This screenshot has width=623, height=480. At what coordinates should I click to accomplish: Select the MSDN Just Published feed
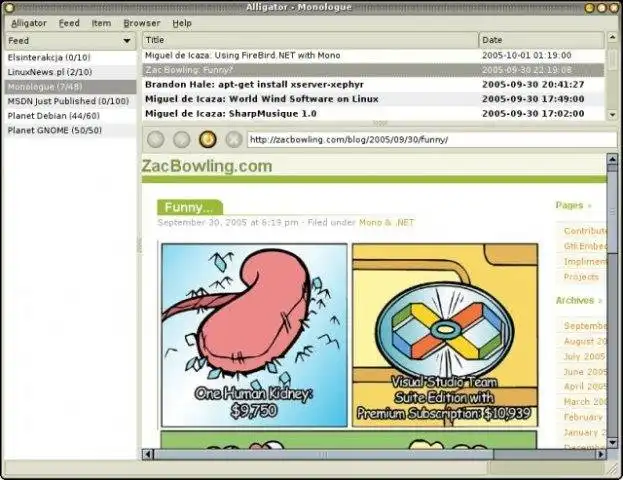71,101
